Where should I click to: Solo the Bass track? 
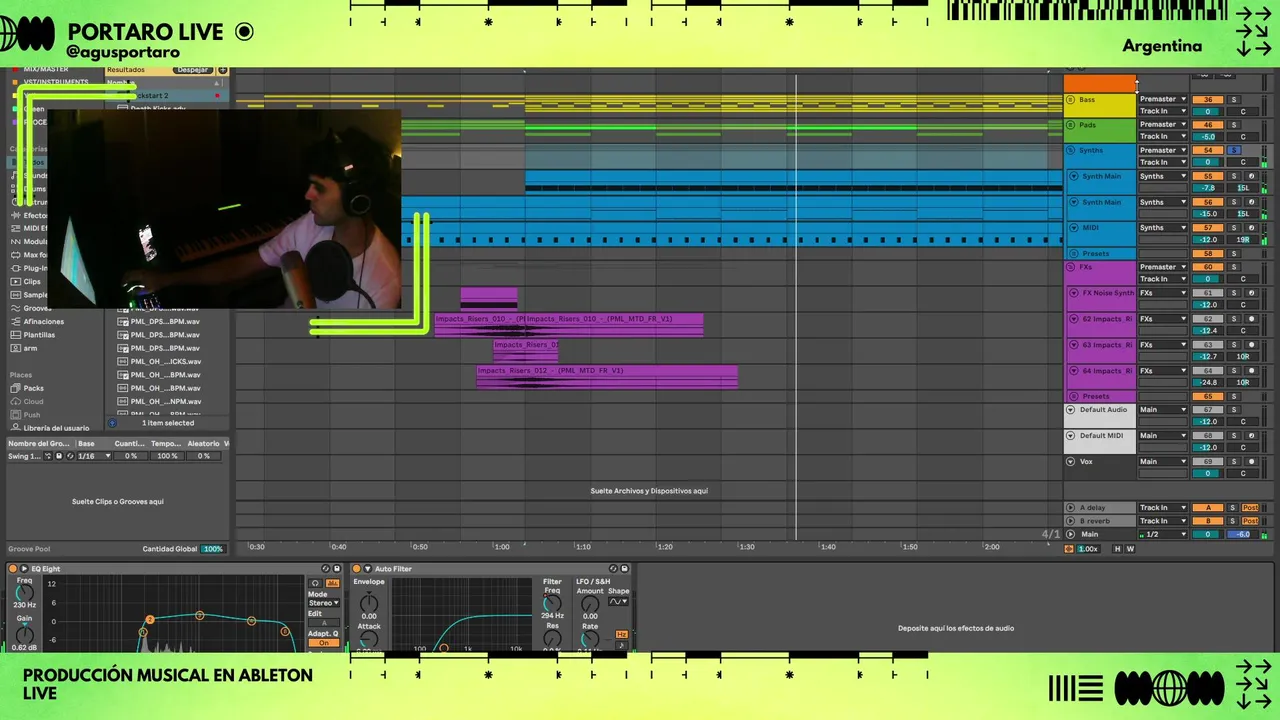click(x=1234, y=100)
